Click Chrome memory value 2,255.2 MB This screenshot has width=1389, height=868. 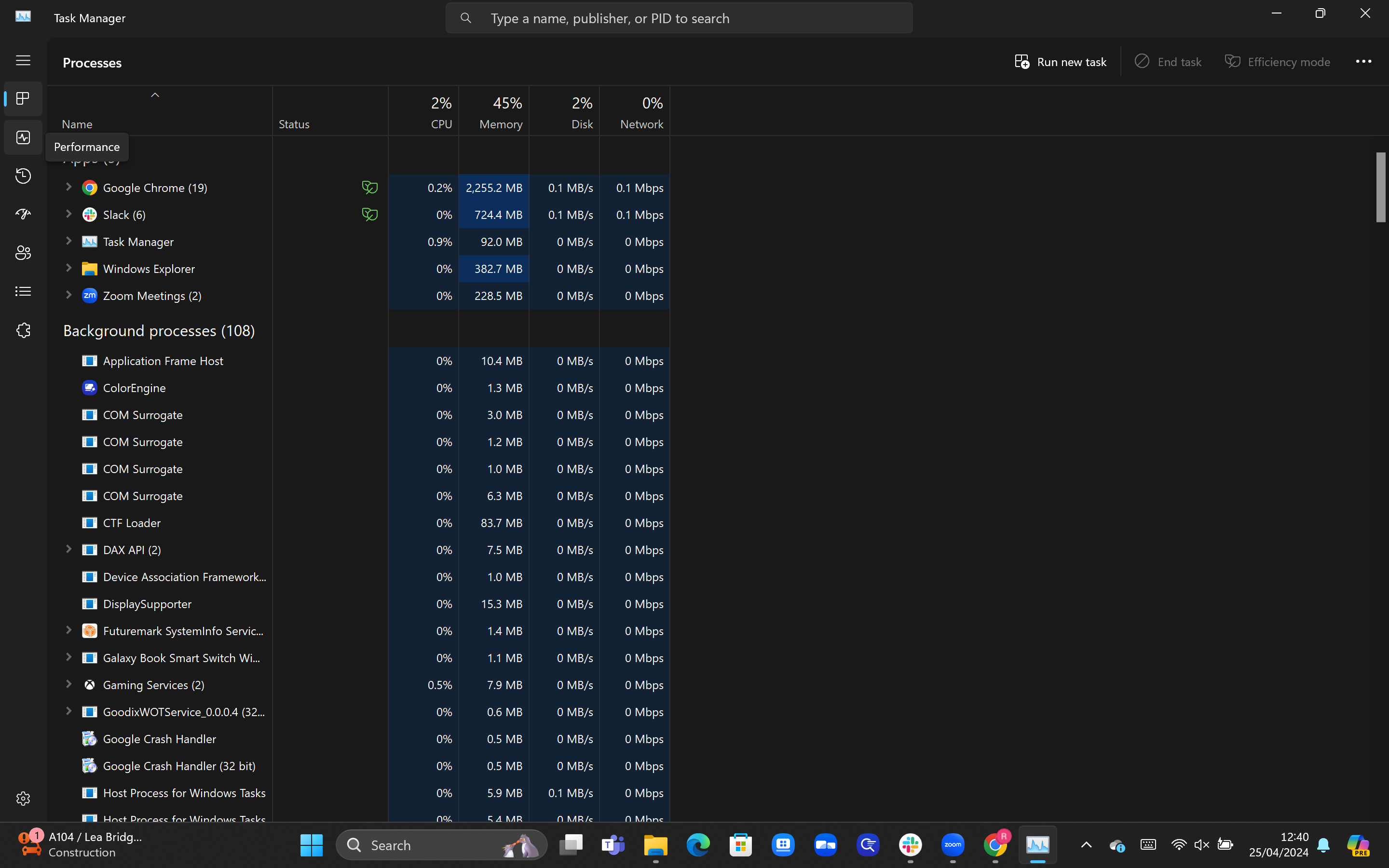494,188
